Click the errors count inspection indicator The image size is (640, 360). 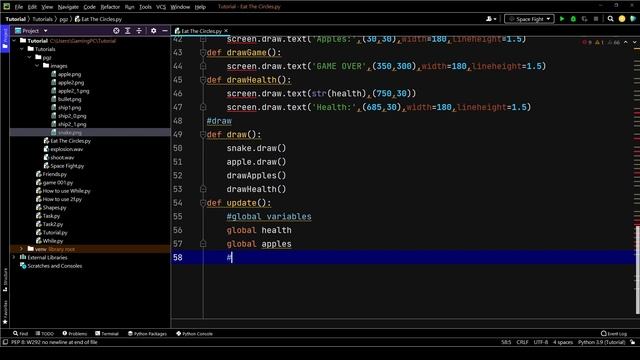587,42
